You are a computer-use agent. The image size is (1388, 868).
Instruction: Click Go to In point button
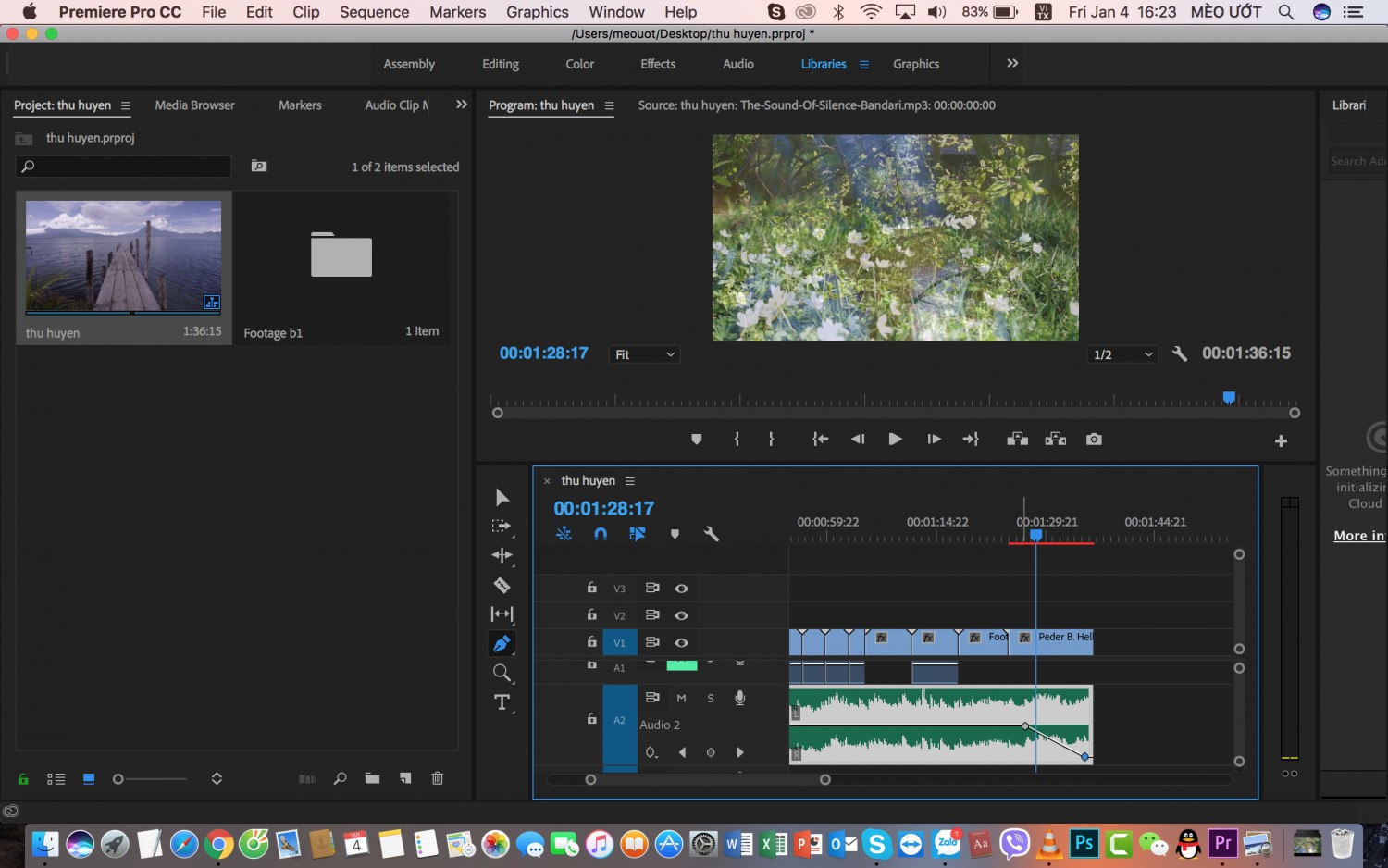[820, 439]
